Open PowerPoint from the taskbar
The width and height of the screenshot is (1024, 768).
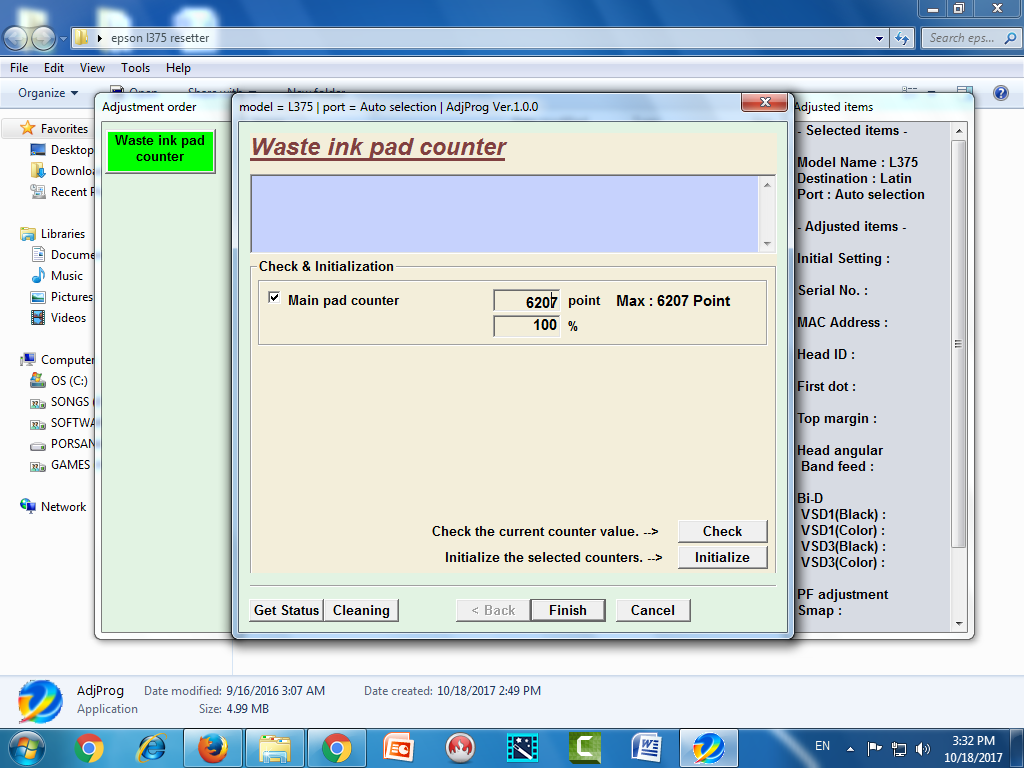[x=397, y=747]
